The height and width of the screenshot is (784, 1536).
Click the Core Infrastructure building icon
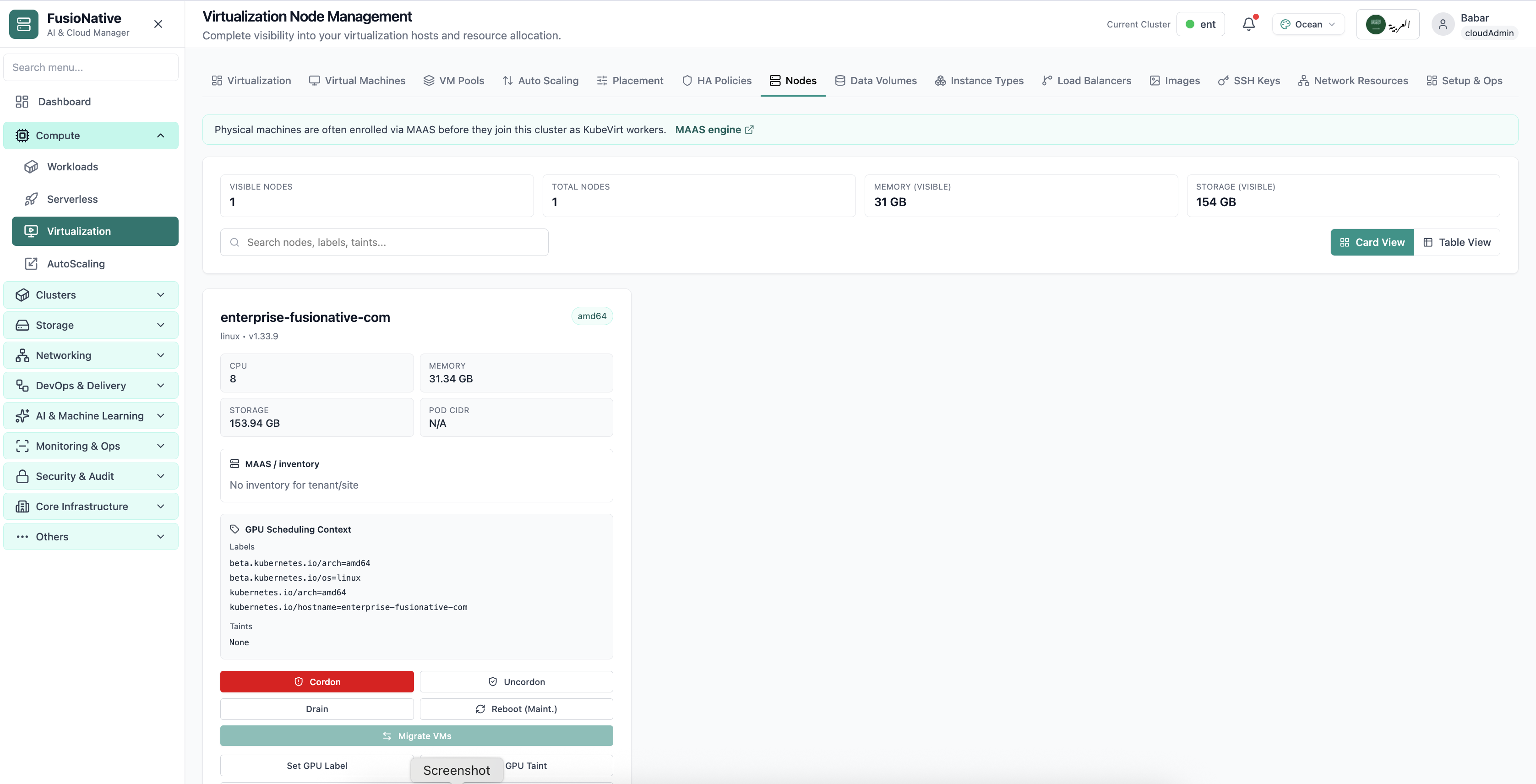click(22, 506)
